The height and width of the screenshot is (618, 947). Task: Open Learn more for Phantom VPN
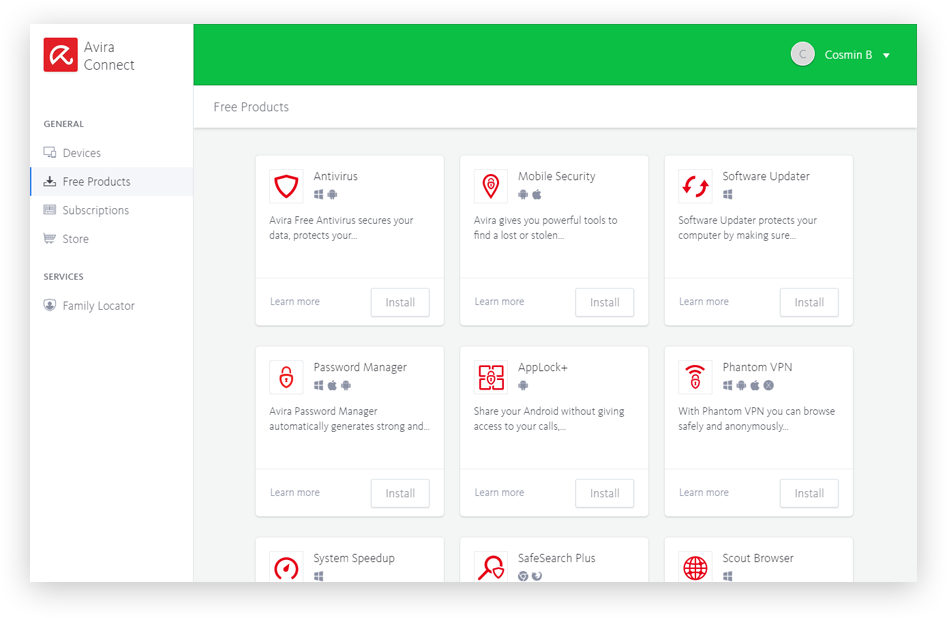click(x=704, y=492)
